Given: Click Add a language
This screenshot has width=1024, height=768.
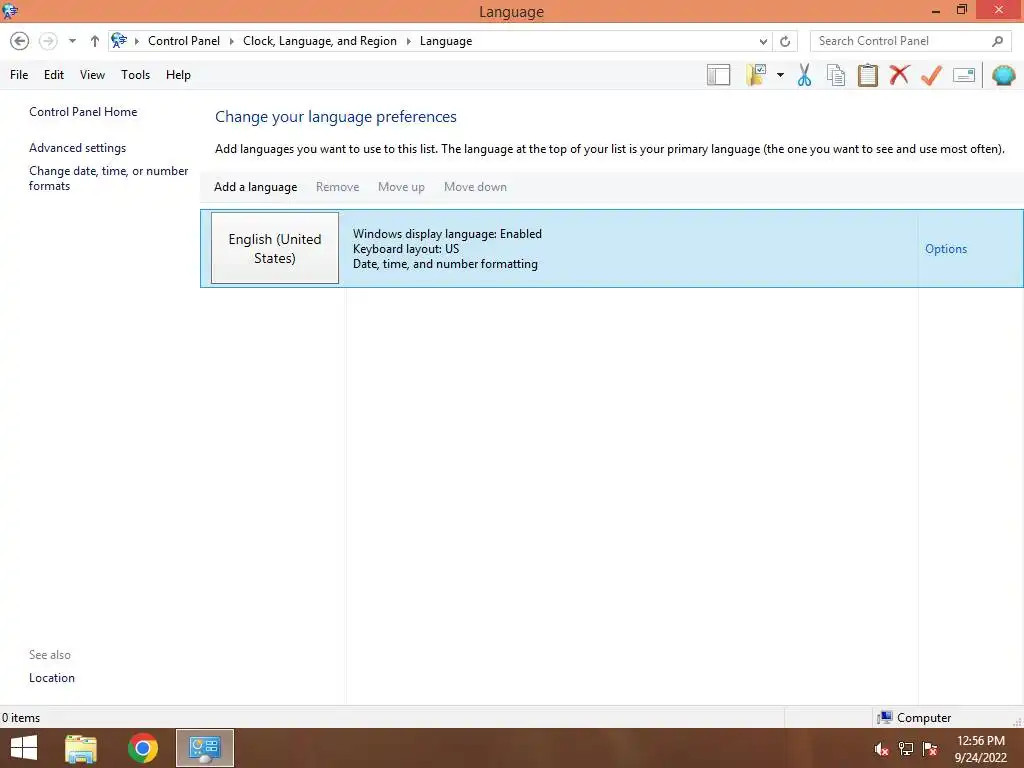Looking at the screenshot, I should (x=255, y=187).
